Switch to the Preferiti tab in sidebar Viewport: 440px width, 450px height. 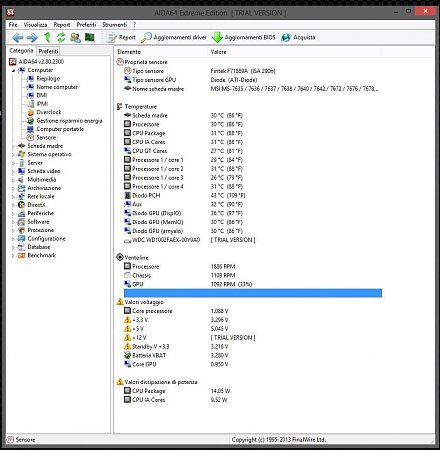point(48,51)
